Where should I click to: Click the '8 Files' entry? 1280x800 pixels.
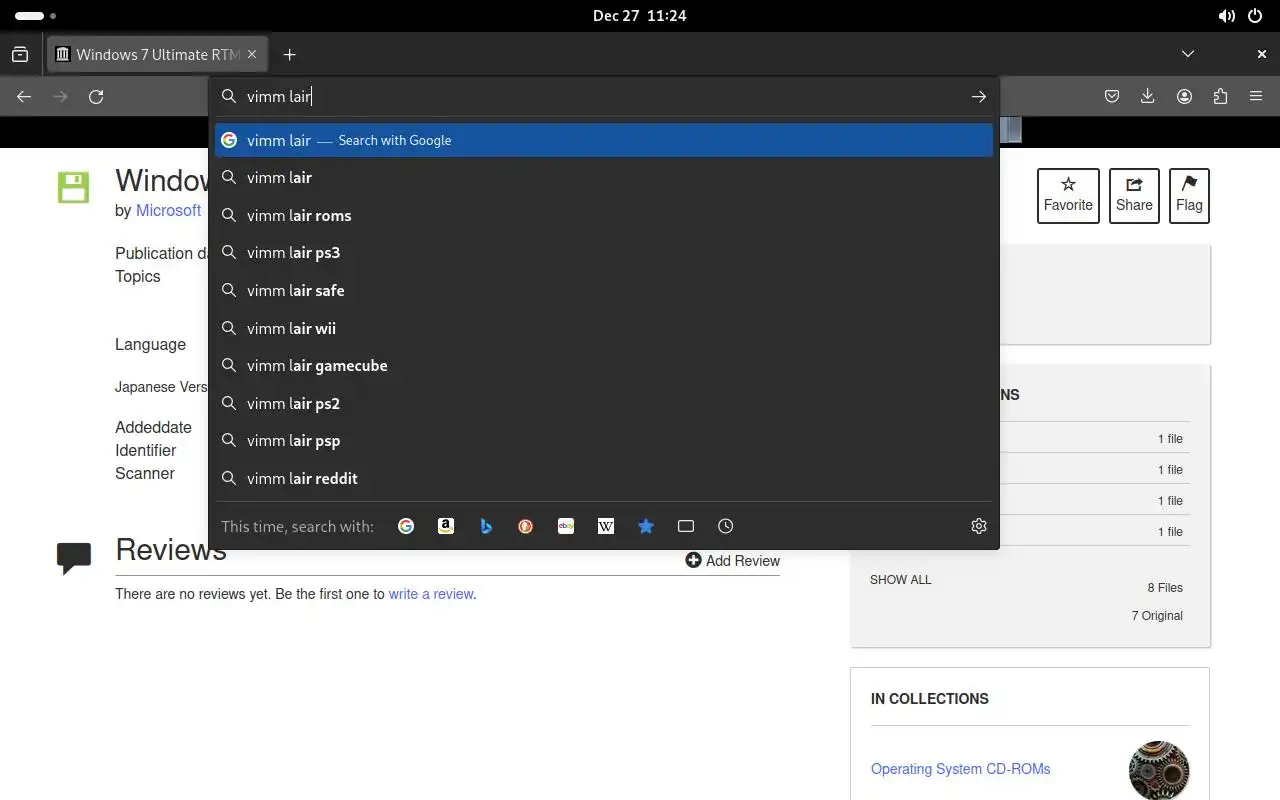(x=1165, y=588)
